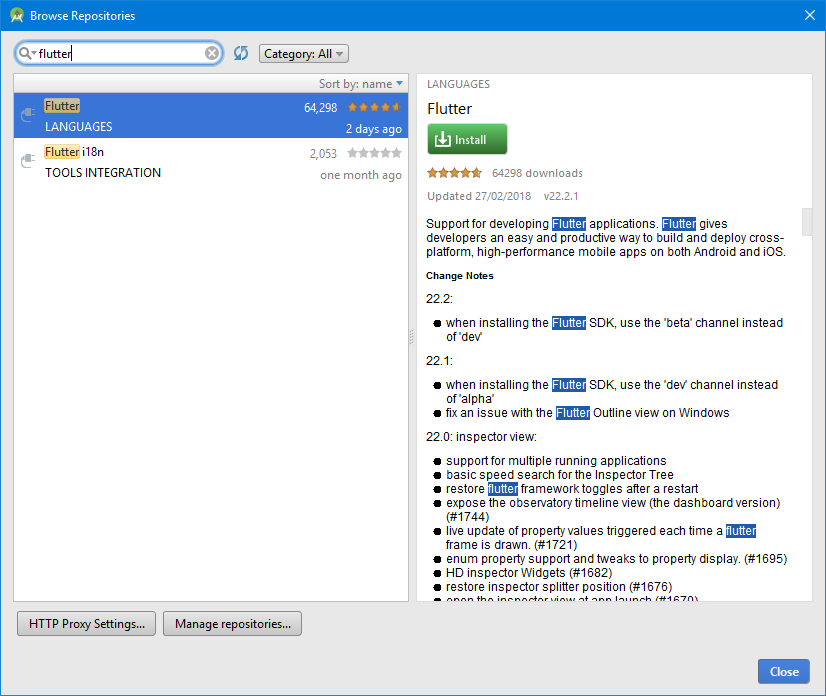
Task: Click the 'Updated 27/02/2018' text
Action: pyautogui.click(x=479, y=197)
